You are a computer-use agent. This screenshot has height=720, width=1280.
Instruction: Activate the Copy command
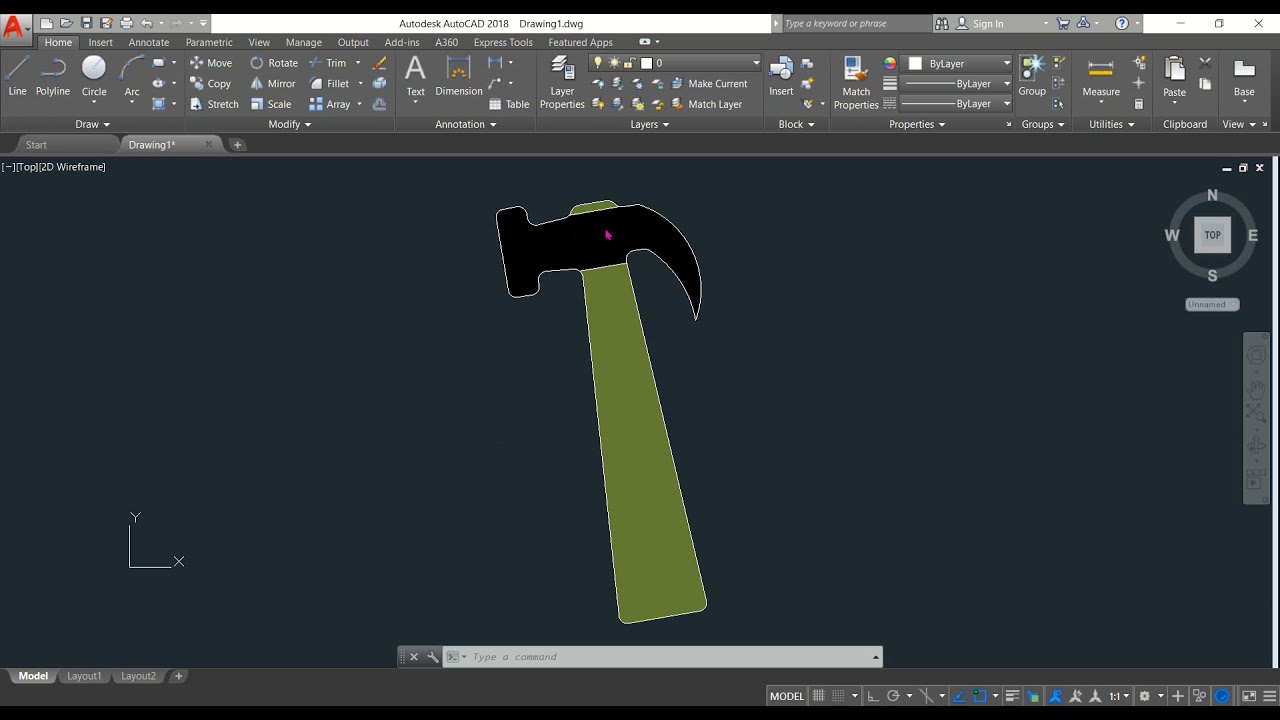[x=211, y=84]
